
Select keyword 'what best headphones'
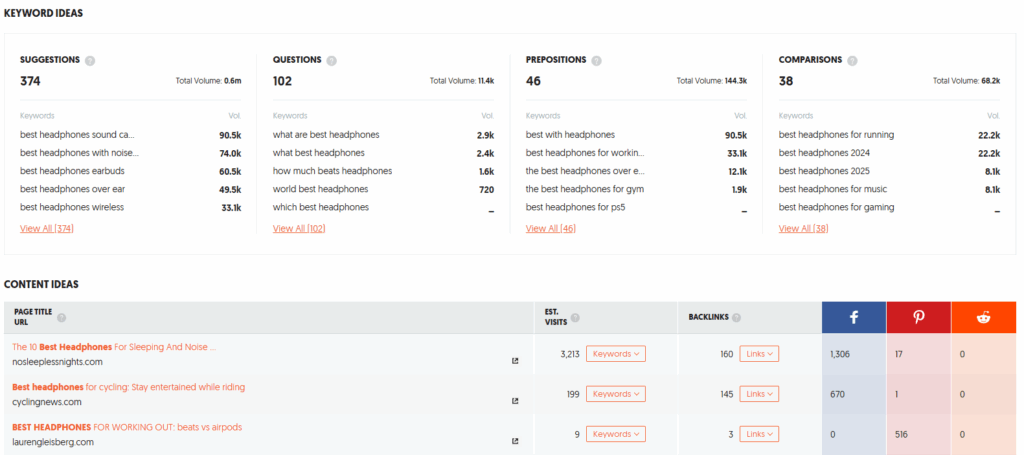pyautogui.click(x=319, y=153)
